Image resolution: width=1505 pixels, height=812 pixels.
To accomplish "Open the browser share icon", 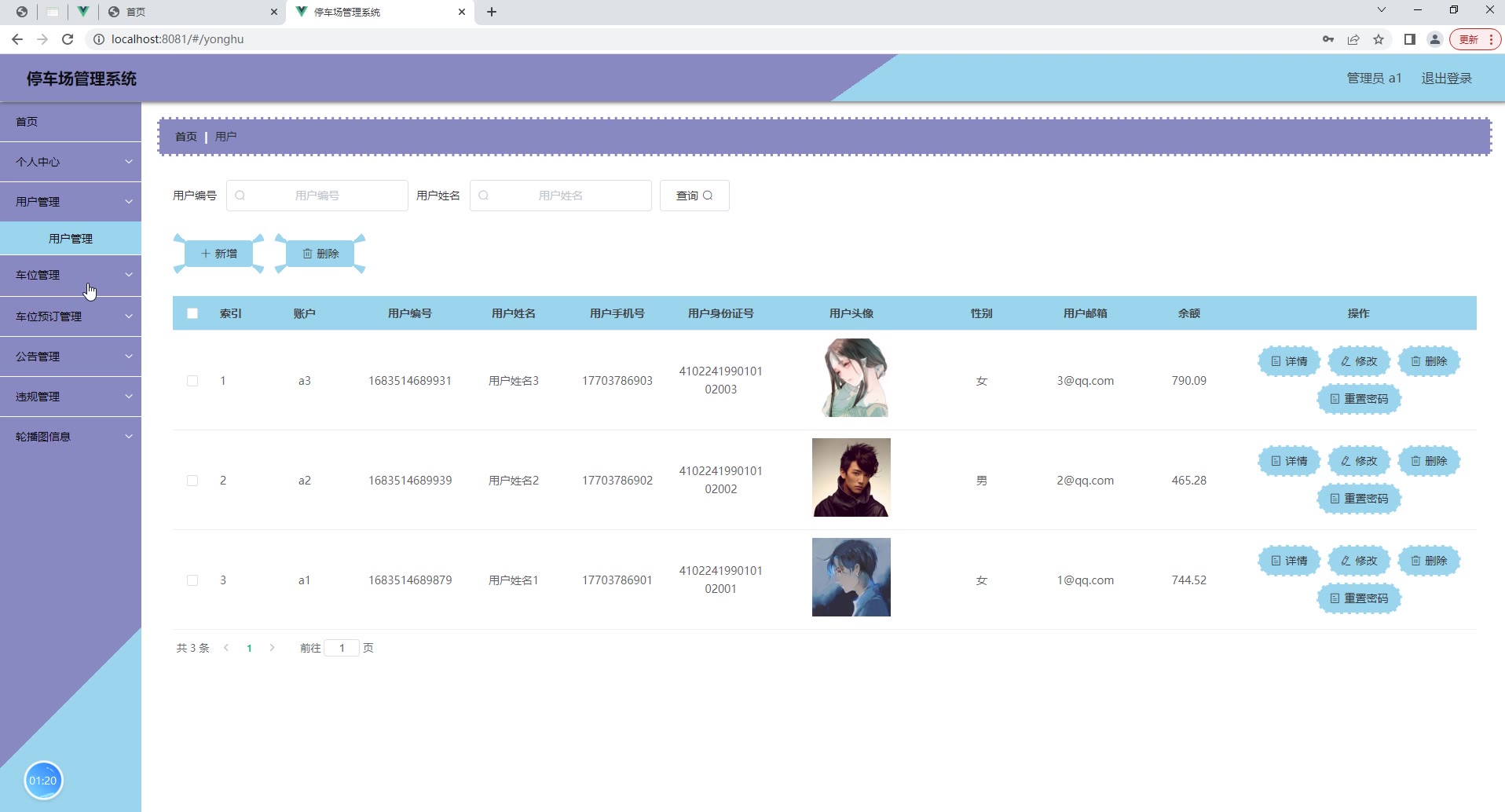I will coord(1353,39).
